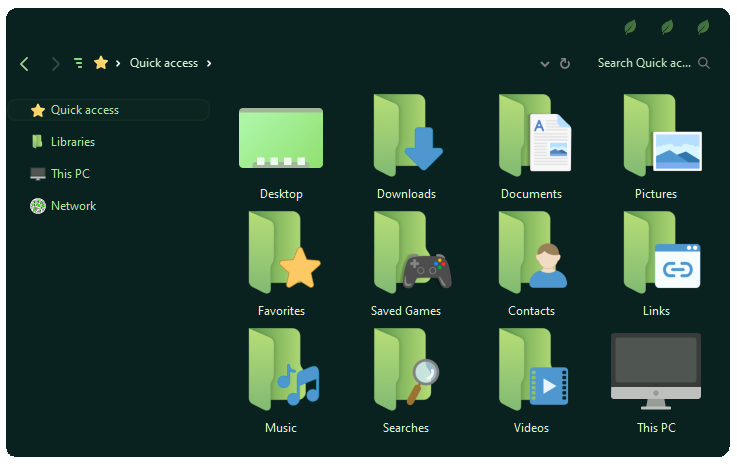Screen dimensions: 737x467
Task: Expand the address bar history dropdown
Action: point(545,63)
